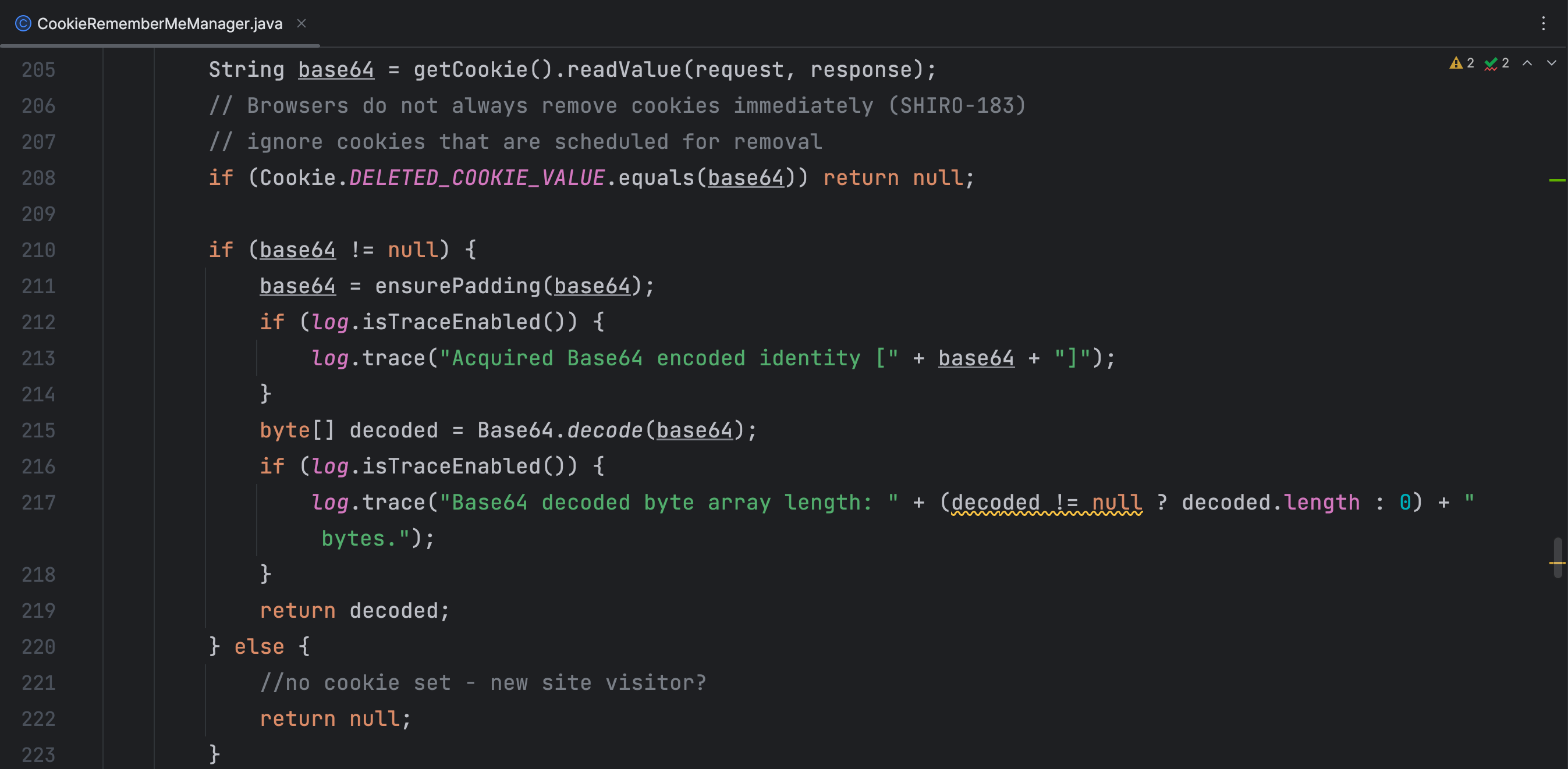The width and height of the screenshot is (1568, 769).
Task: Click the 'bytes.");' wrapped continuation line
Action: [377, 539]
